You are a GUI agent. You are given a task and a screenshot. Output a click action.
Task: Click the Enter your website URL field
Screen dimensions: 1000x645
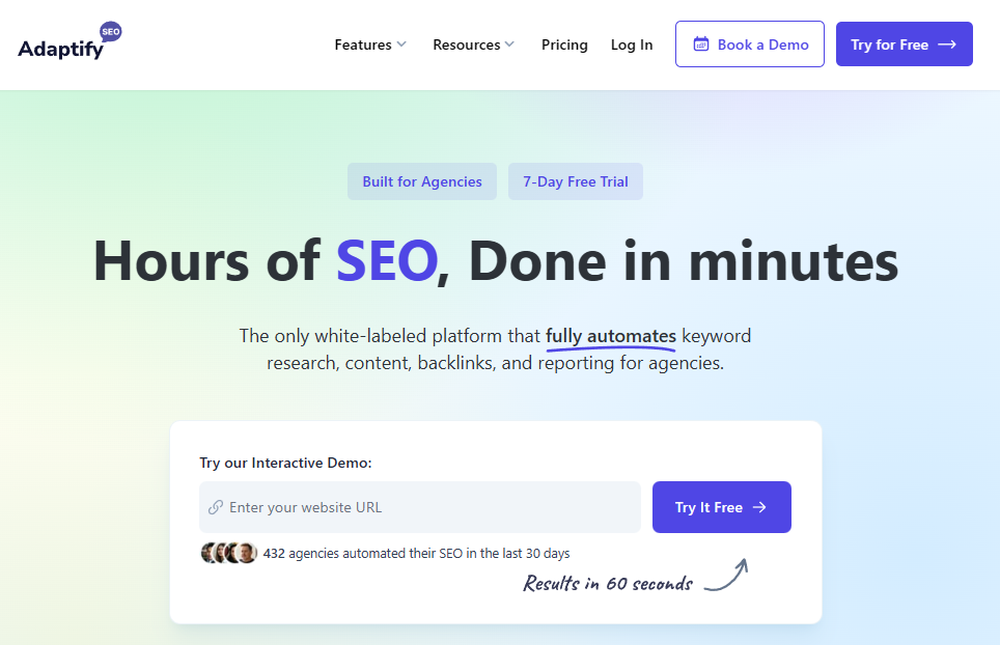[420, 507]
